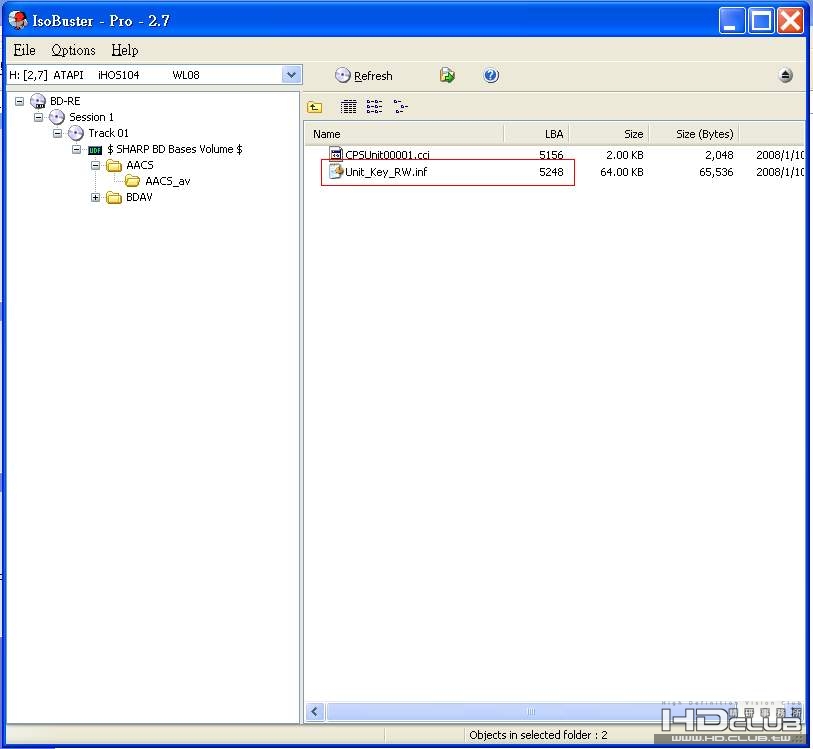Select Track 01 in the tree
Screen dimensions: 813x749
pyautogui.click(x=108, y=133)
